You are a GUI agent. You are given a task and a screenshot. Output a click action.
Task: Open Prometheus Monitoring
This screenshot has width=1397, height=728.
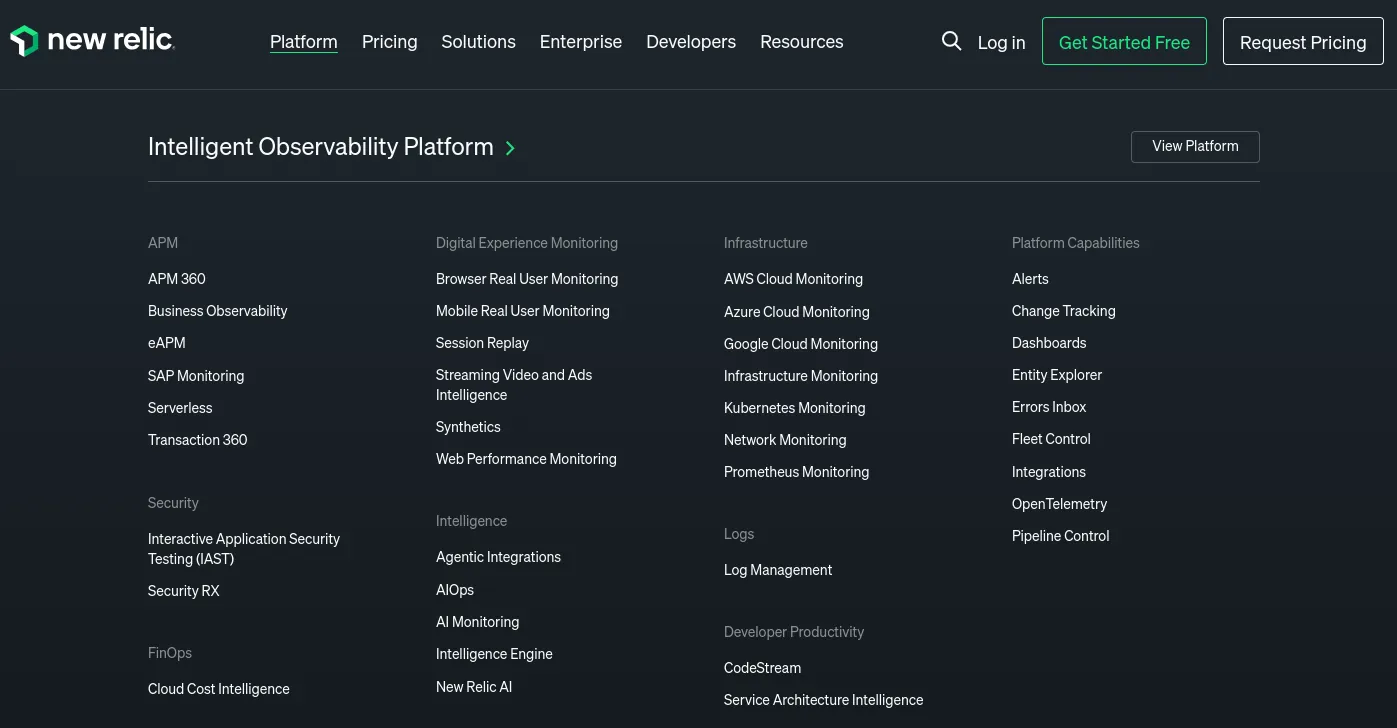[797, 472]
